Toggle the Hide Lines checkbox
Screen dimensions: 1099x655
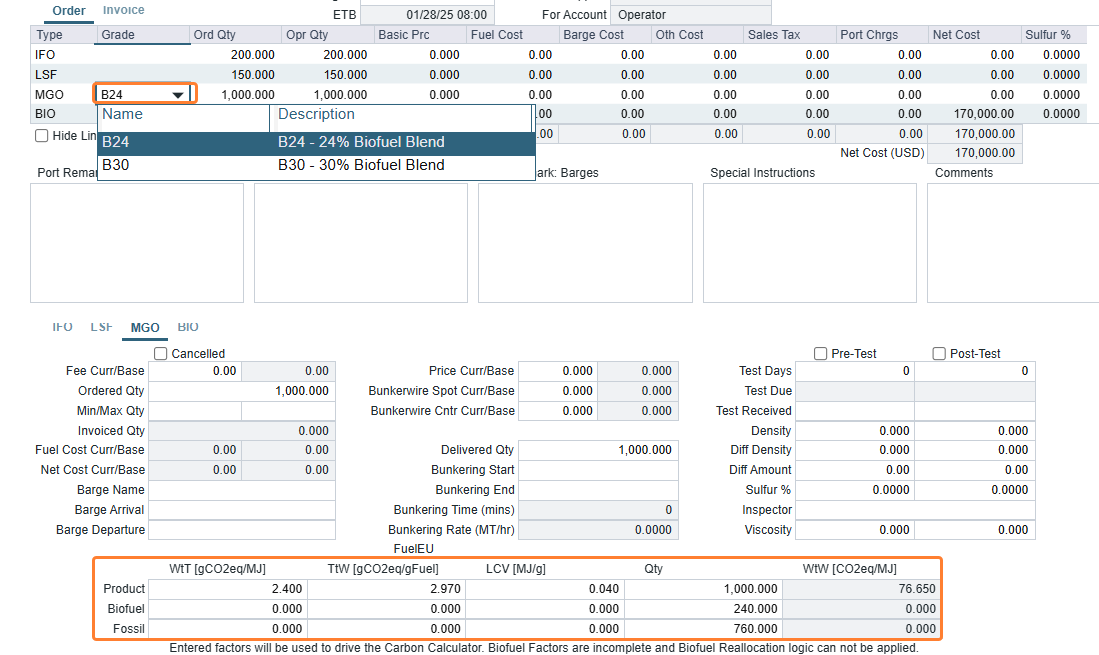(41, 136)
